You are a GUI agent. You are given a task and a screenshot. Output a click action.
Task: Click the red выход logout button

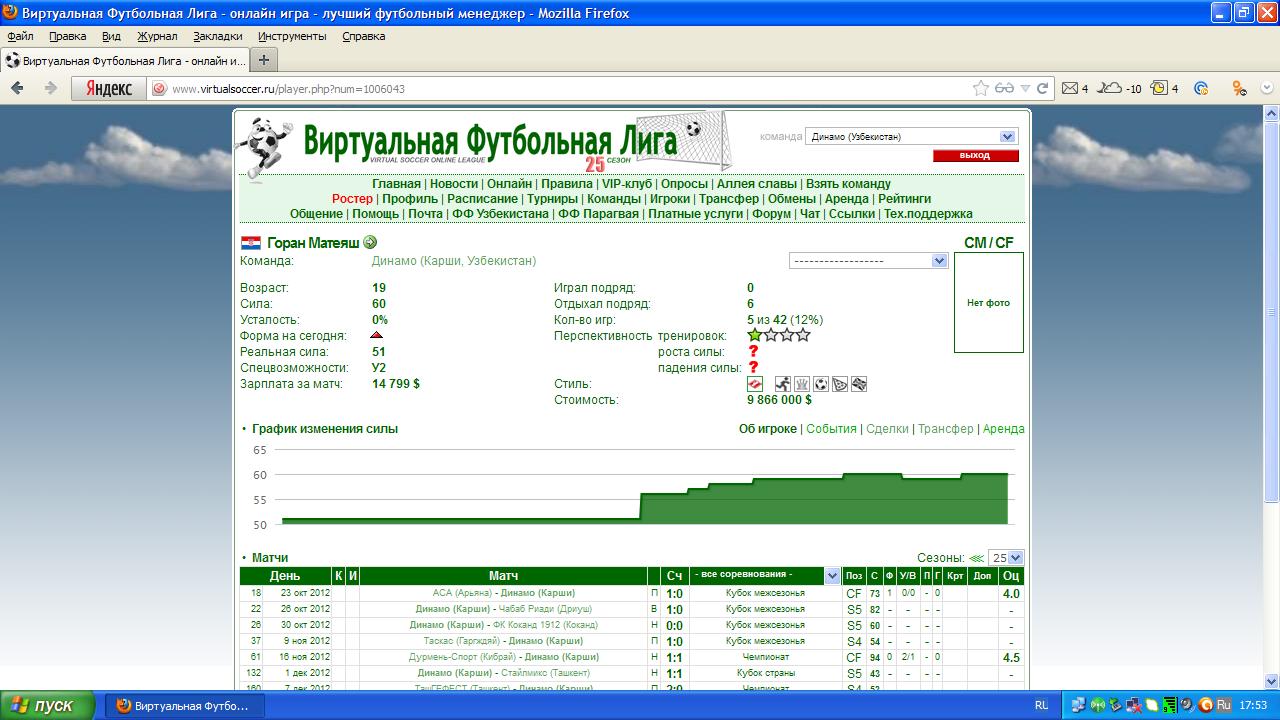click(975, 156)
